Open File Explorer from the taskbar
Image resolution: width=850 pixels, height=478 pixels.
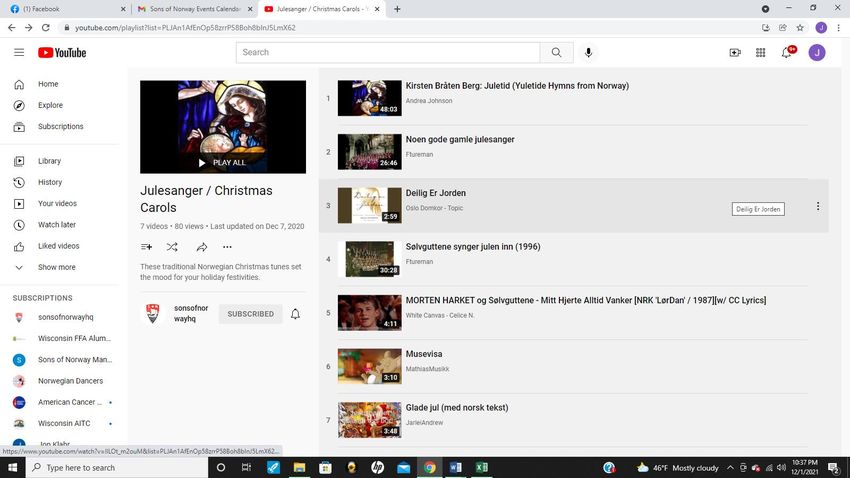pos(299,467)
